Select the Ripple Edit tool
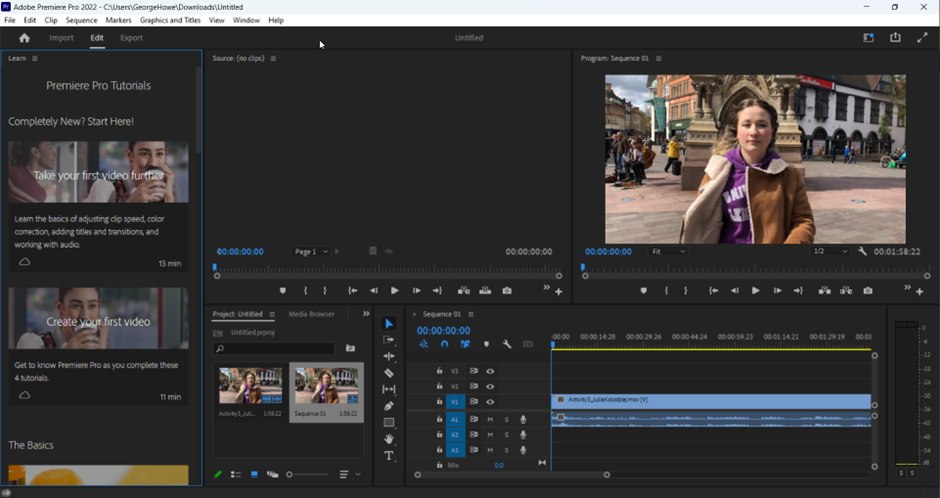Viewport: 940px width, 498px height. pos(388,356)
